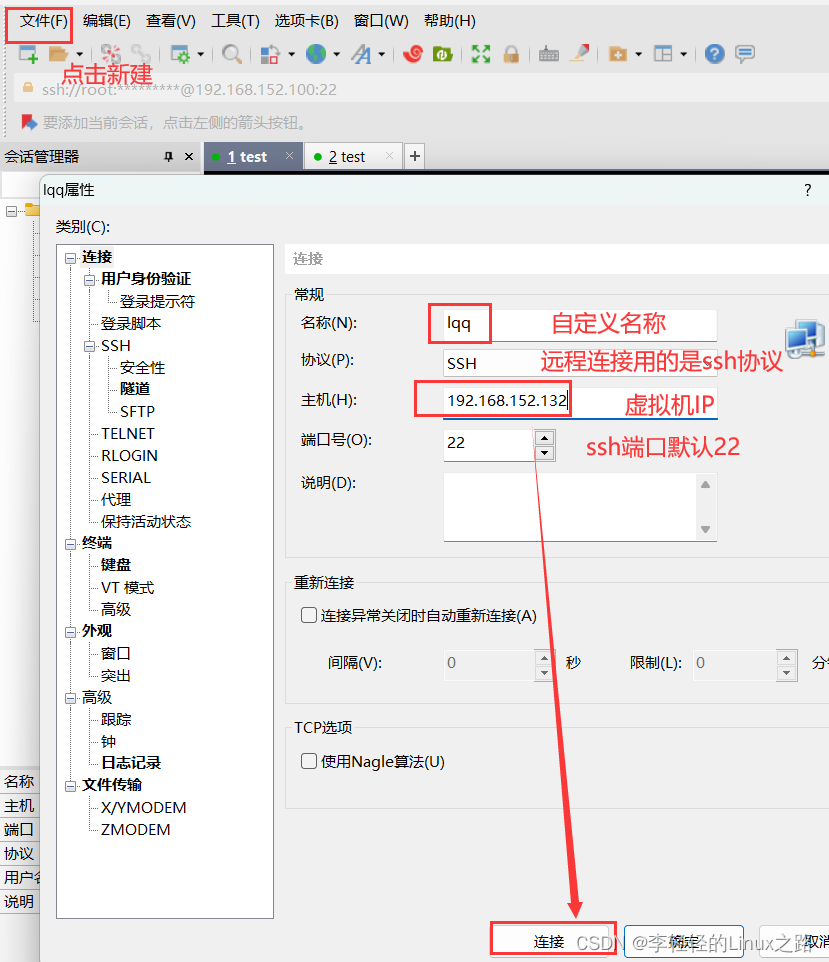Select the Find magnifier icon
829x962 pixels.
(x=231, y=54)
